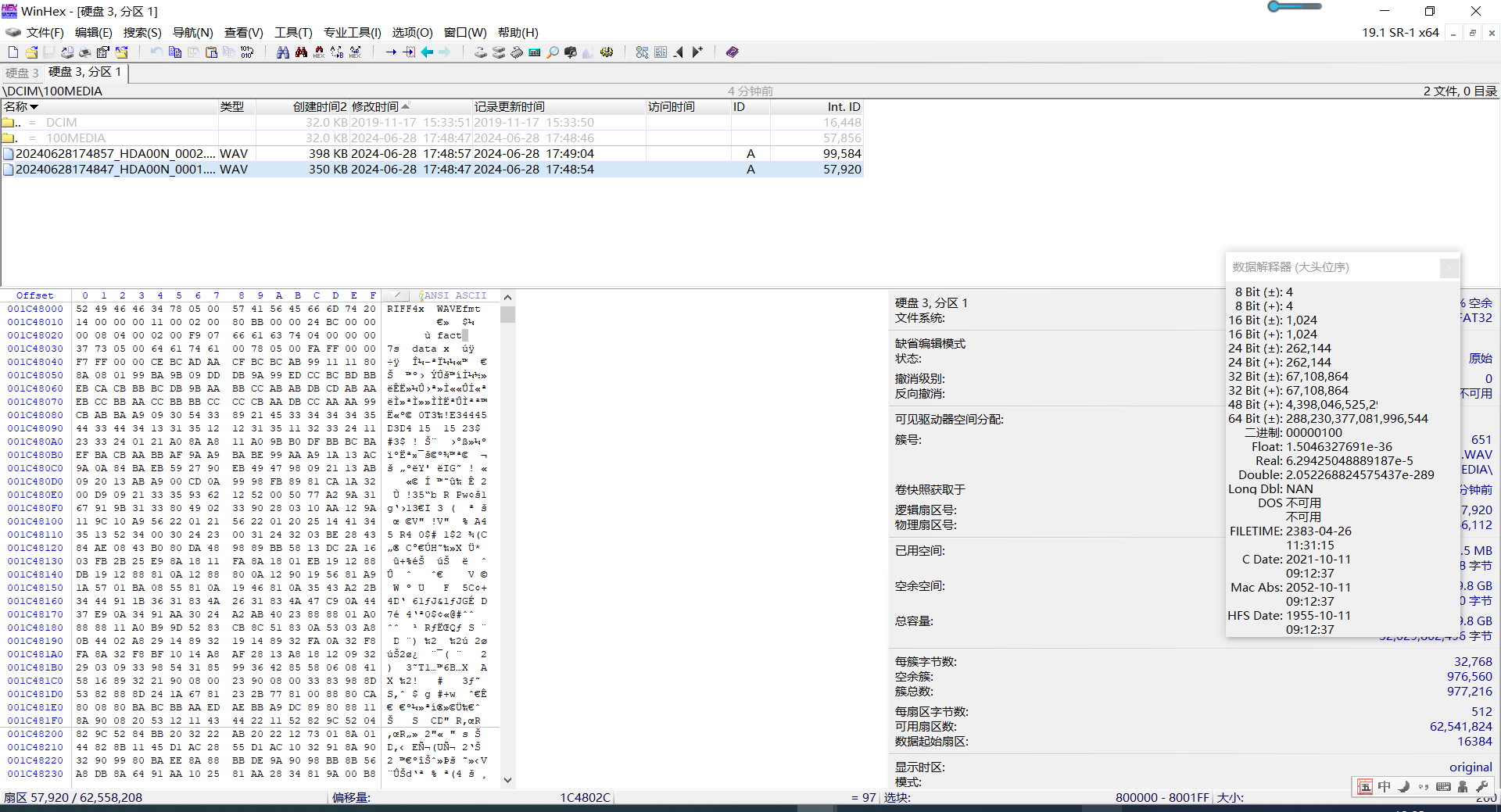Click the Open file folder icon

(x=31, y=52)
